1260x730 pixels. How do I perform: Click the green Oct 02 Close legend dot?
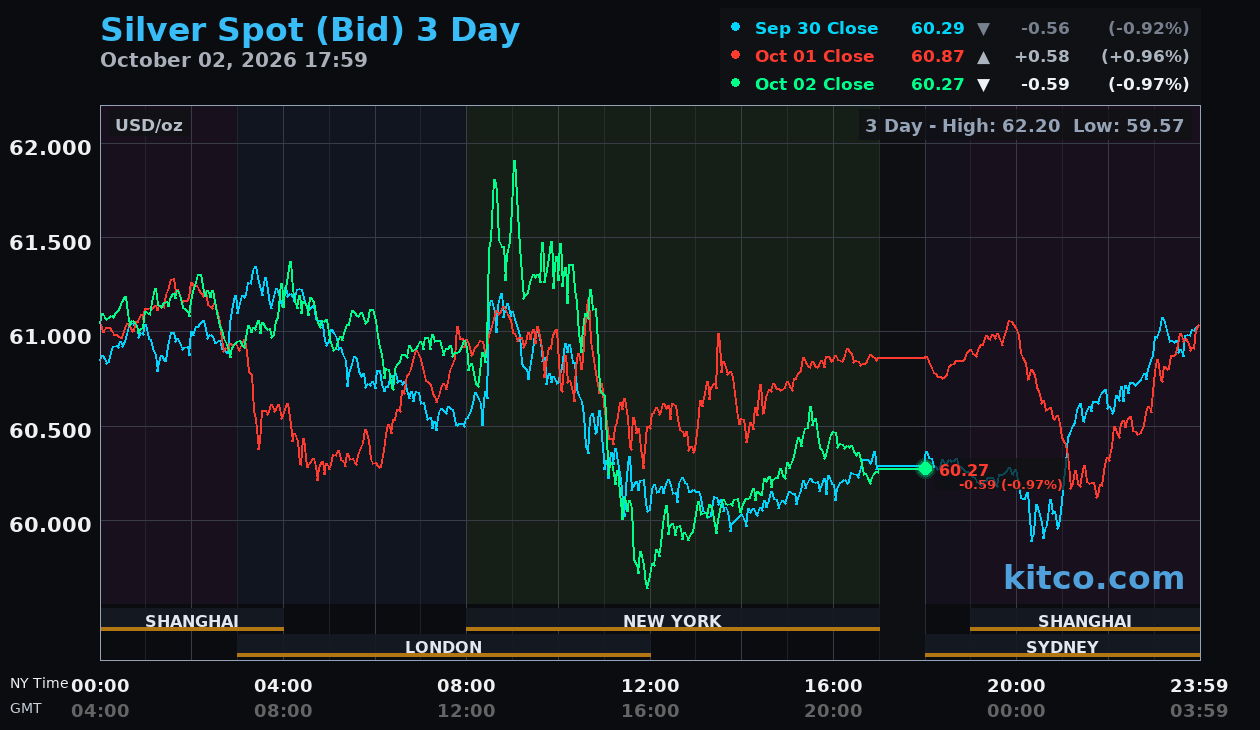tap(736, 84)
